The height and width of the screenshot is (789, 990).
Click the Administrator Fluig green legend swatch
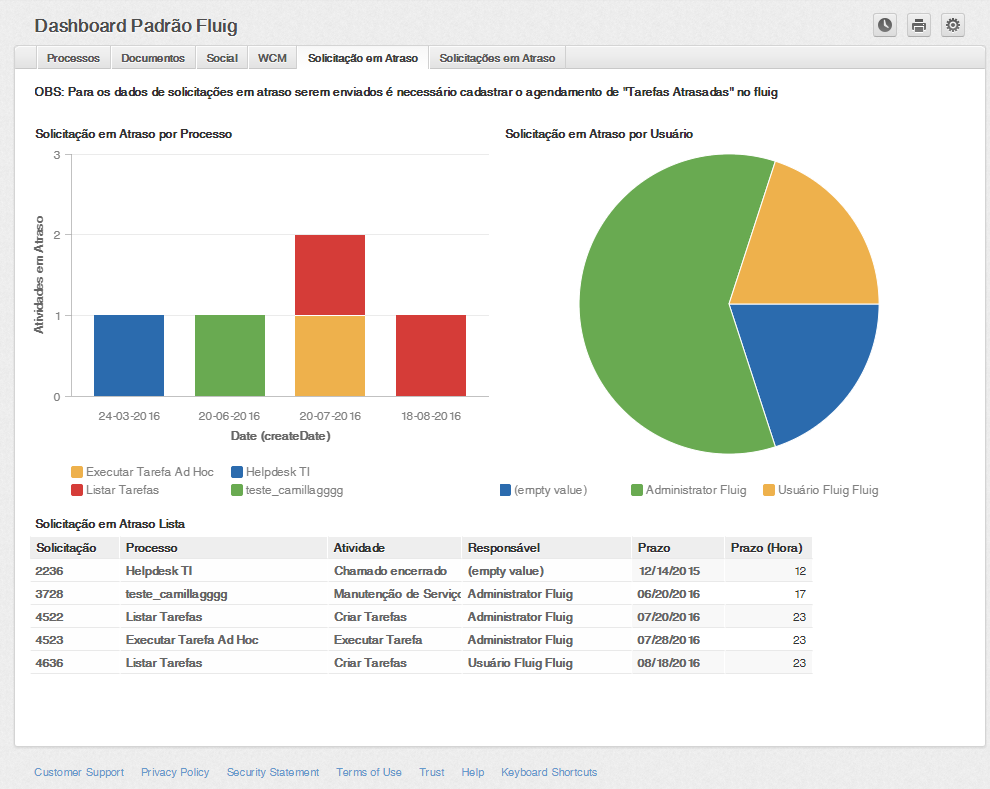(x=636, y=490)
